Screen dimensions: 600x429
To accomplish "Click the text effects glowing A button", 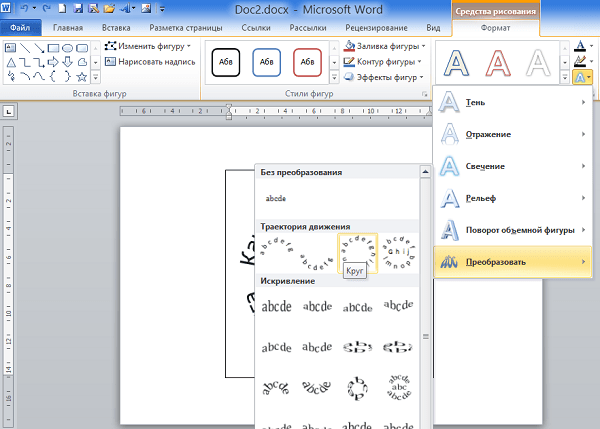I will pyautogui.click(x=580, y=77).
